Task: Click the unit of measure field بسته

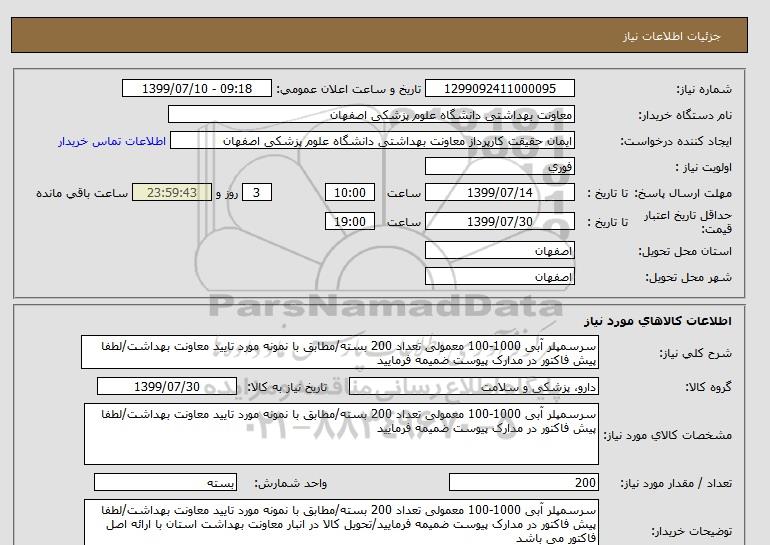Action: coord(165,483)
